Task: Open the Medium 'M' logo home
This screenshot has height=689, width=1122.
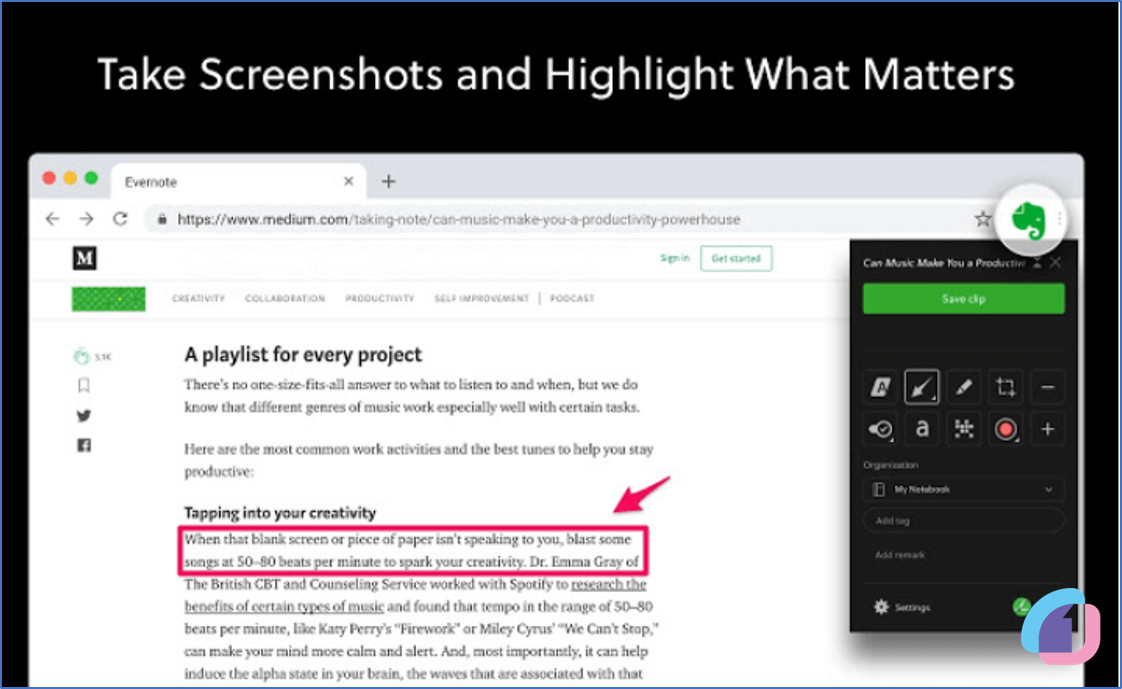Action: 84,258
